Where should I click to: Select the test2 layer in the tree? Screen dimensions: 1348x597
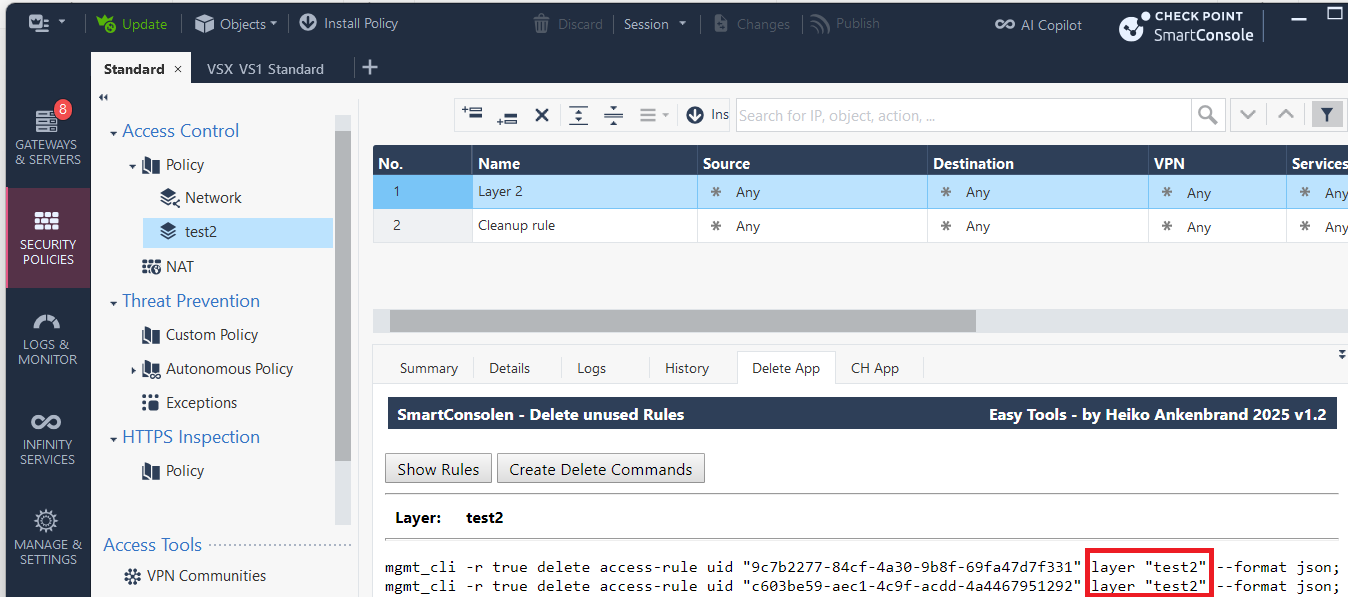238,232
